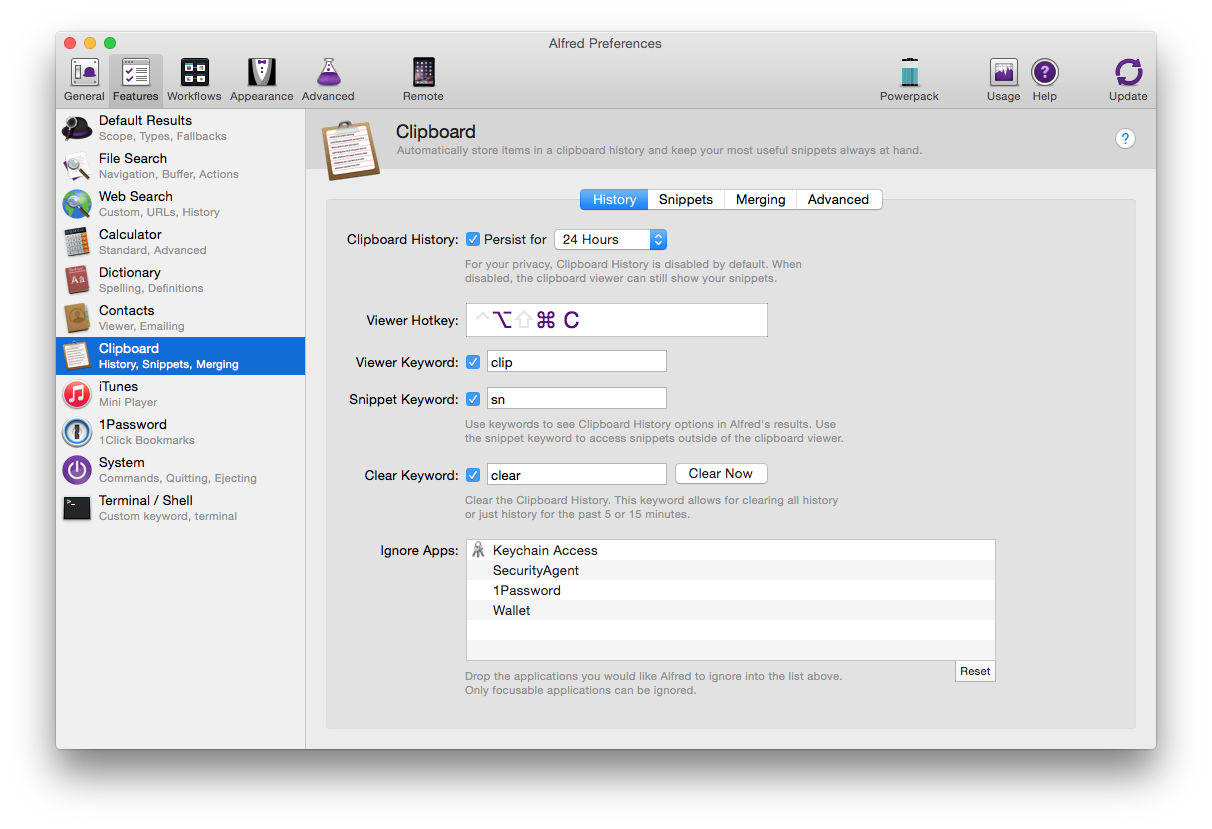Open the Appearance tuxedo icon

click(x=262, y=73)
